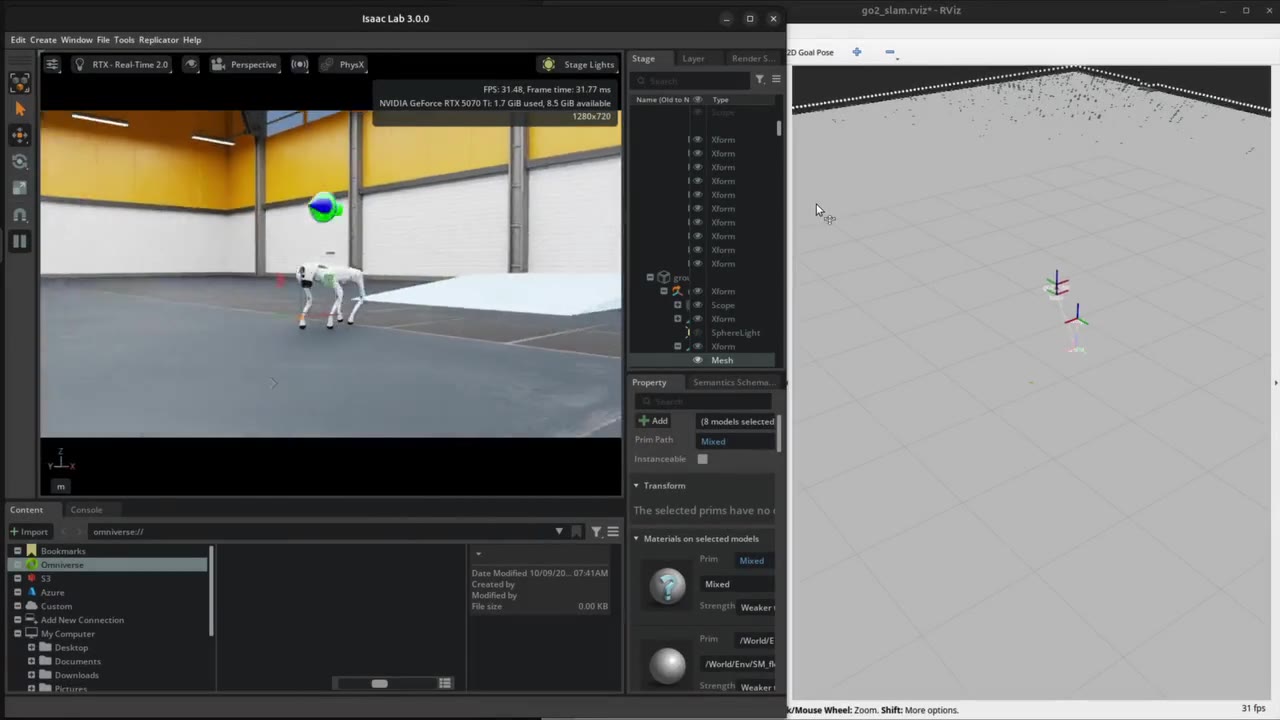Open the eye display options in viewport
The width and height of the screenshot is (1280, 720).
(x=190, y=64)
